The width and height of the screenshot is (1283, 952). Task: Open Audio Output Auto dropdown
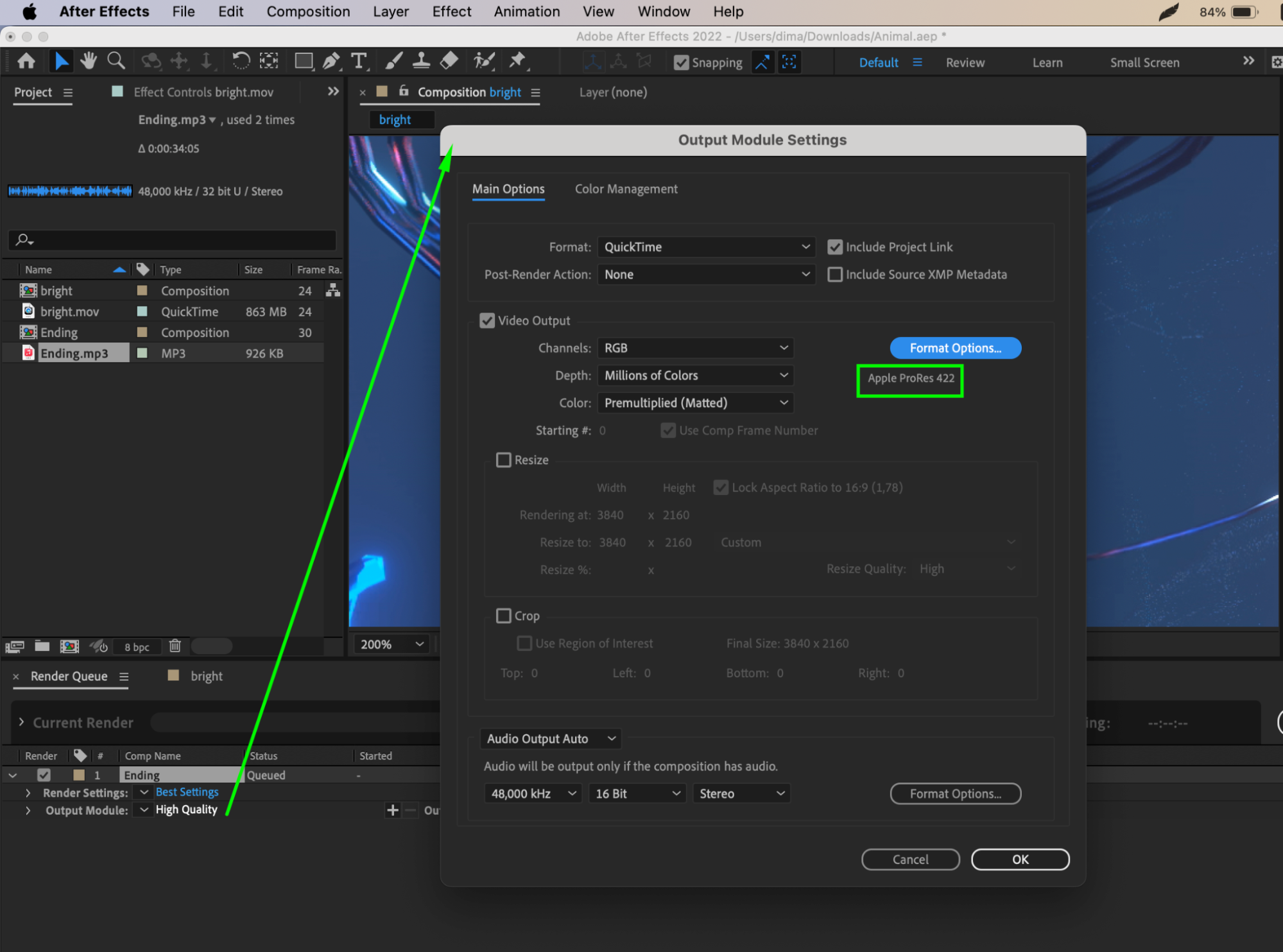550,738
